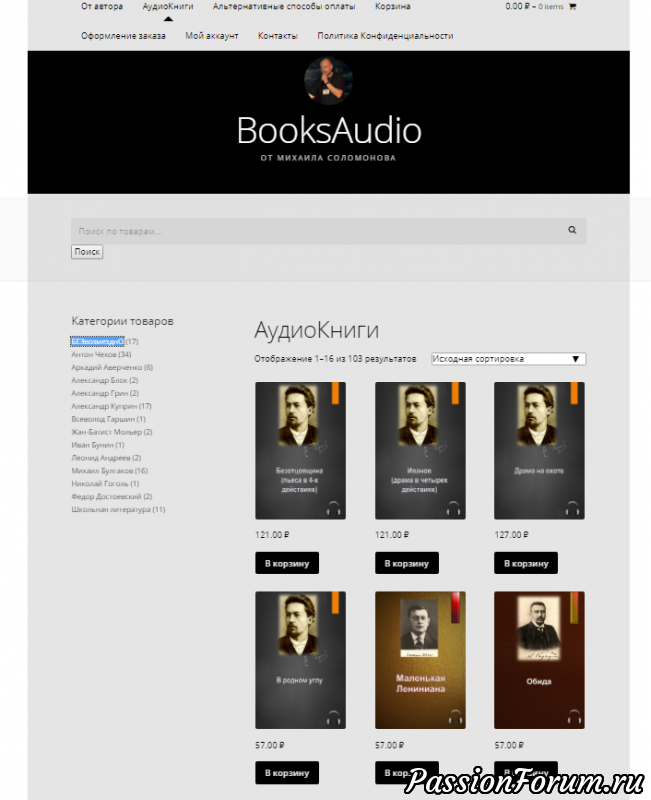The width and height of the screenshot is (651, 800).
Task: Click the search magnifier icon
Action: pos(572,230)
